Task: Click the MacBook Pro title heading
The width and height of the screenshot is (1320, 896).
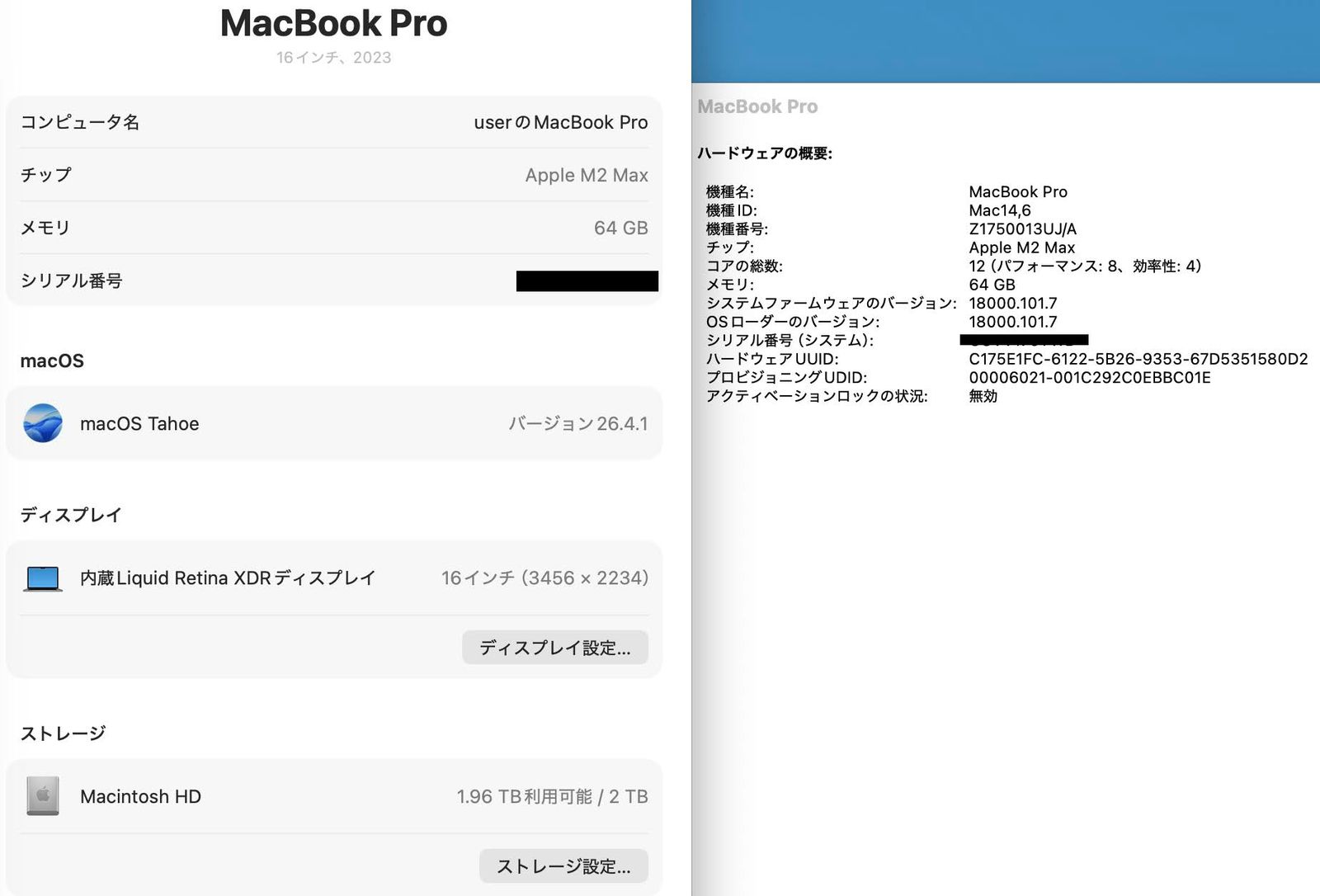Action: (334, 23)
